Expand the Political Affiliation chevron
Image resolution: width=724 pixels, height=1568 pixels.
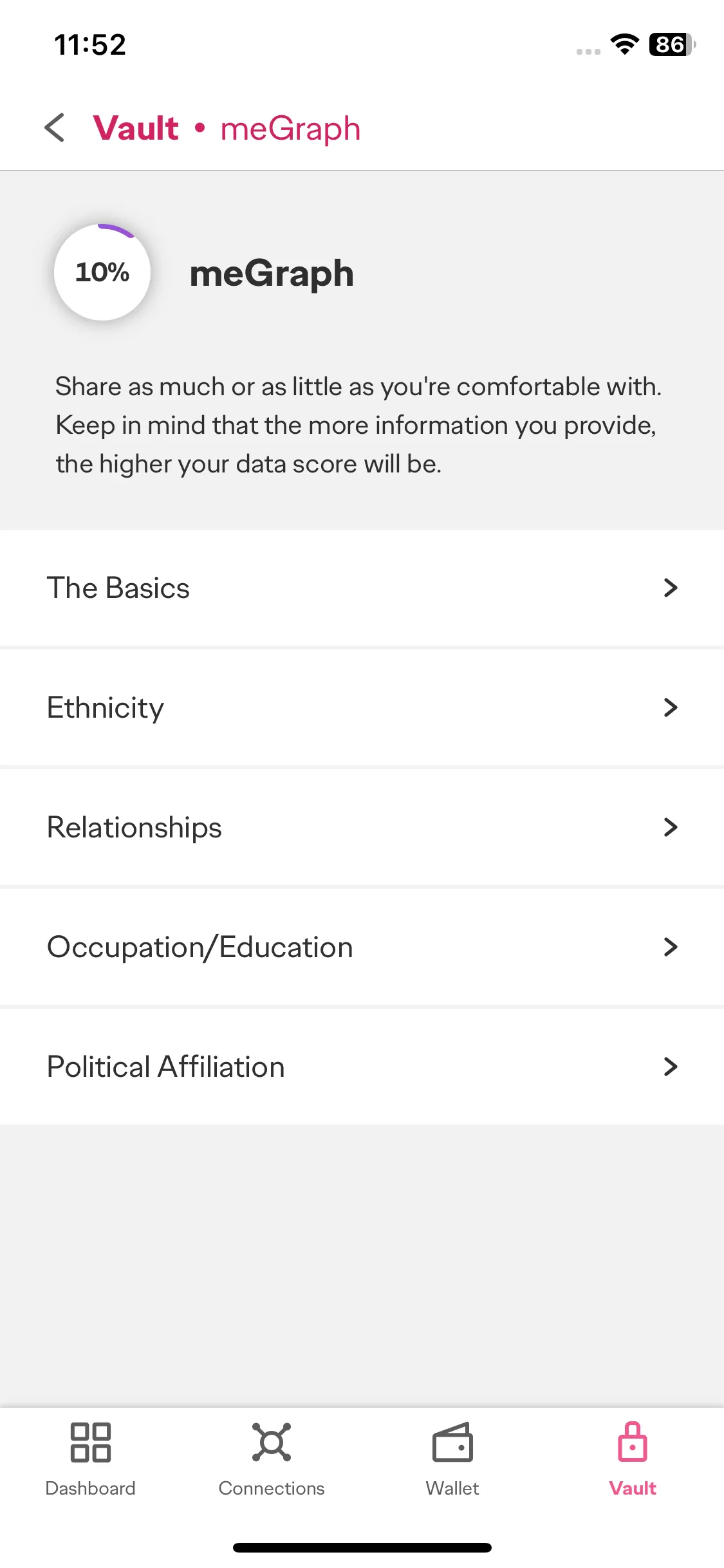point(671,1067)
